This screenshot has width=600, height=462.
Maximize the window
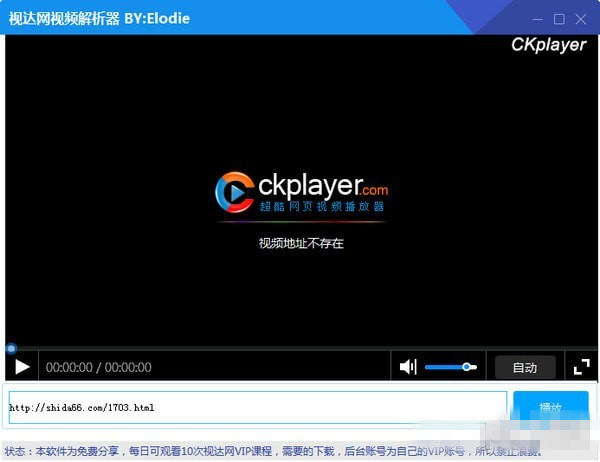pyautogui.click(x=559, y=19)
